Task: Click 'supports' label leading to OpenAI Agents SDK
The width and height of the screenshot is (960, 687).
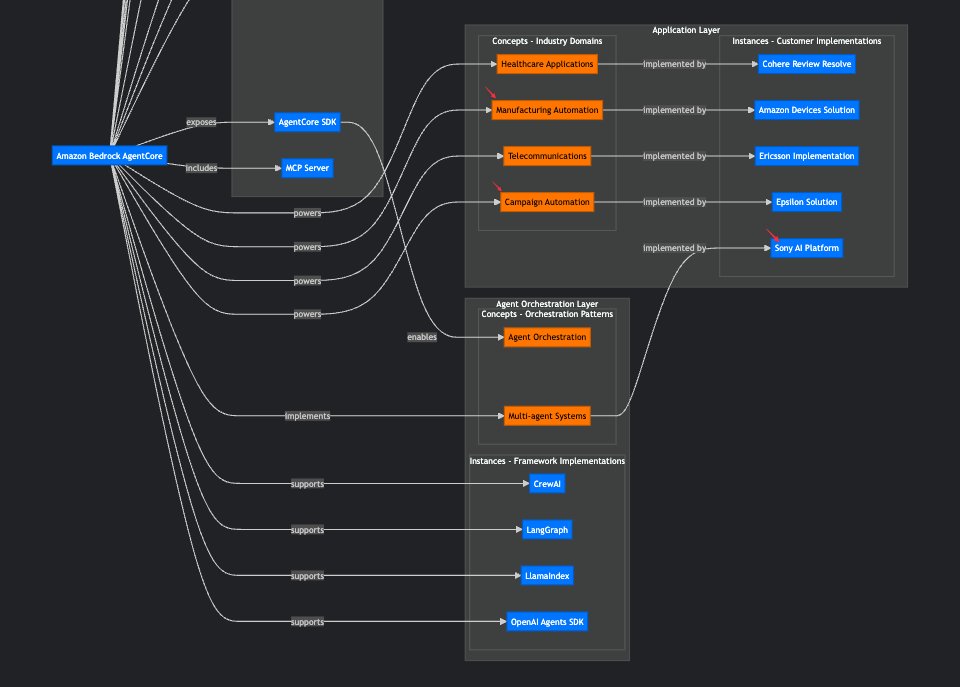Action: [x=307, y=621]
